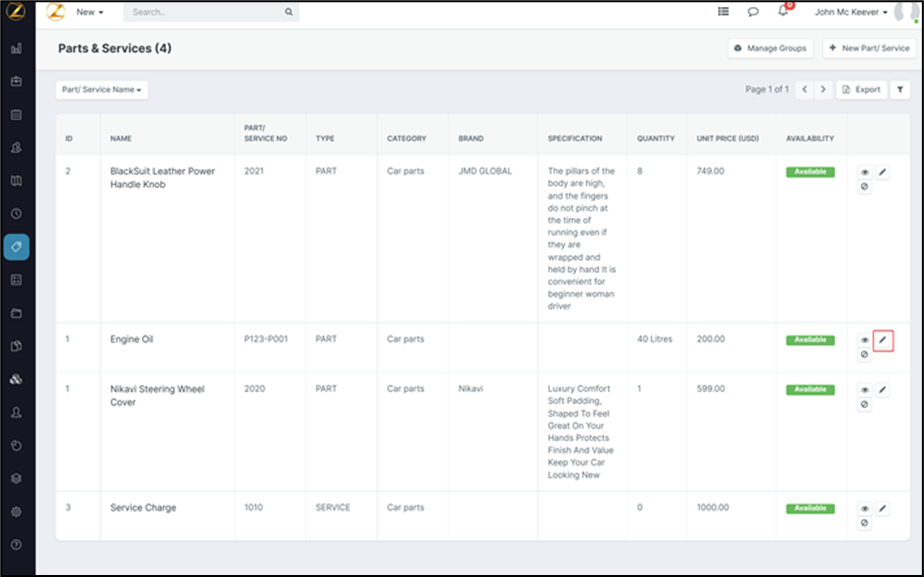Open the New dropdown menu
The height and width of the screenshot is (577, 924).
[x=90, y=12]
